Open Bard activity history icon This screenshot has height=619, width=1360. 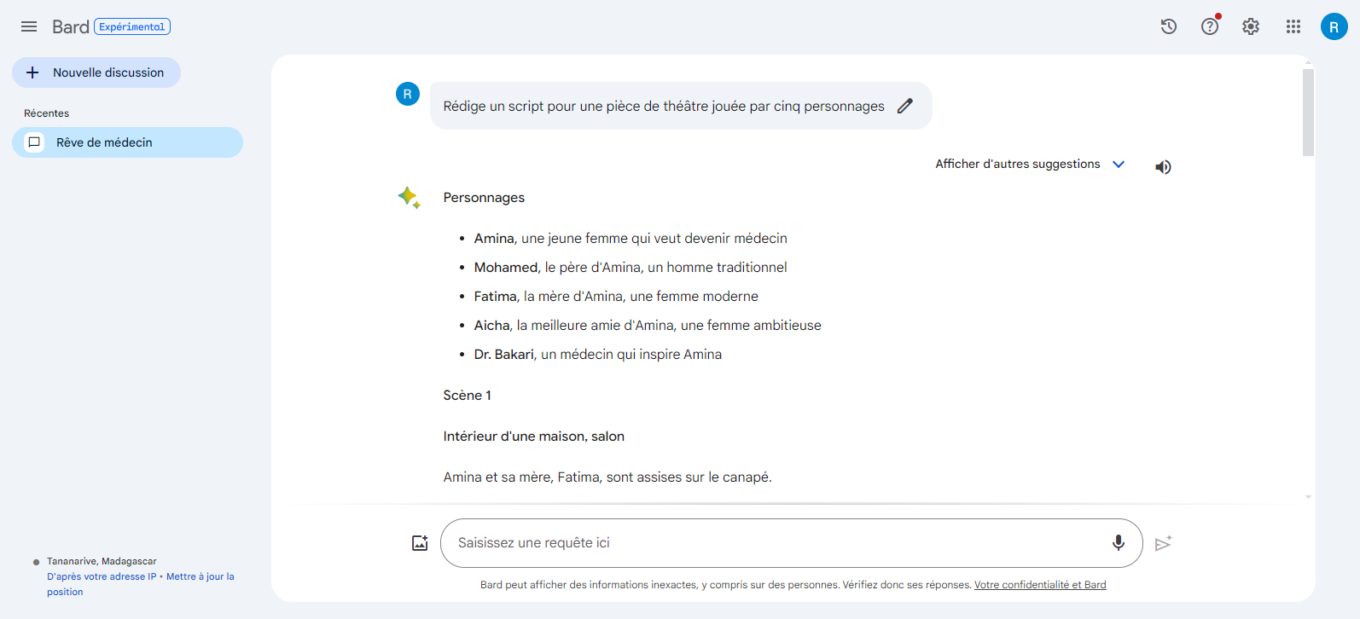[1168, 27]
